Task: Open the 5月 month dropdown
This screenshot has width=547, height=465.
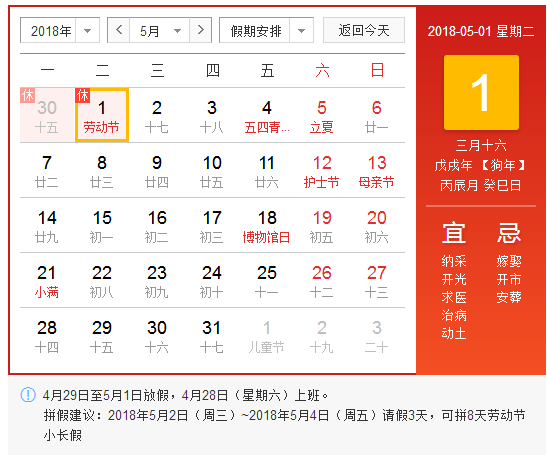Action: pyautogui.click(x=160, y=30)
